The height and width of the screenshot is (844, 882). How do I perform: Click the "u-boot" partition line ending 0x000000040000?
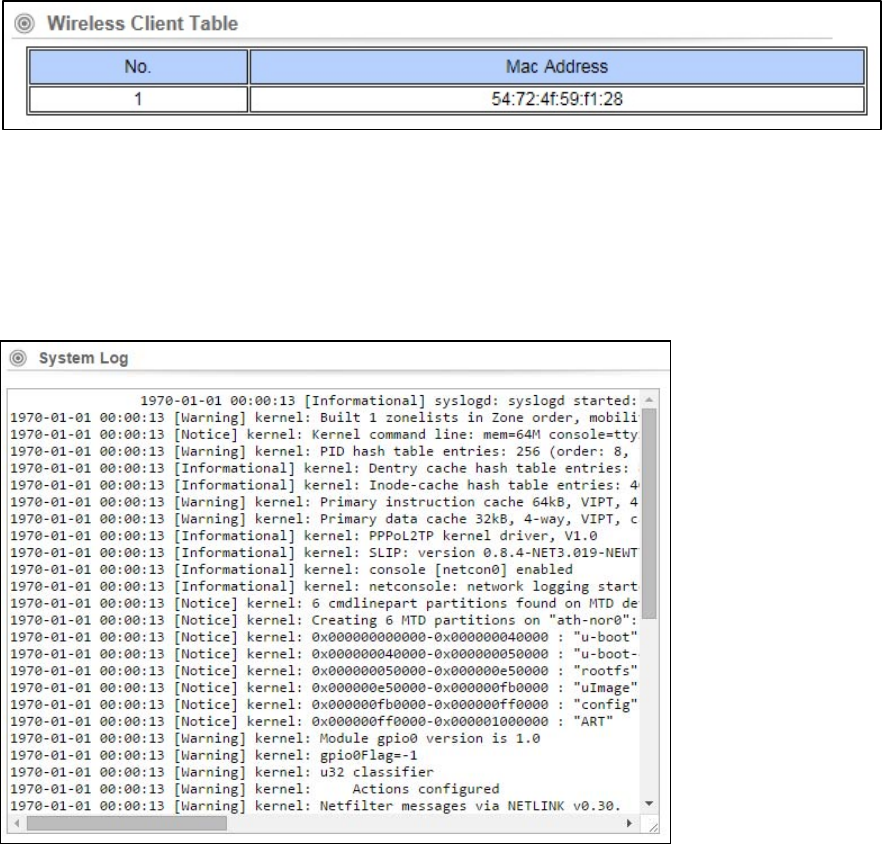324,637
